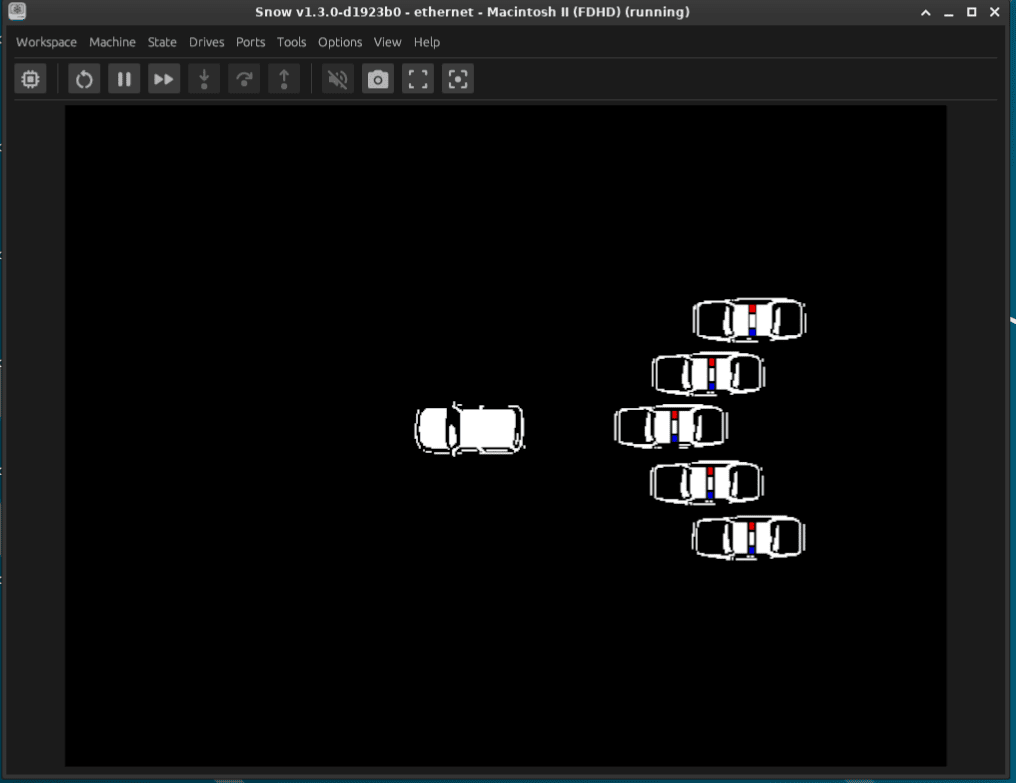Open the View menu
1016x783 pixels.
click(x=387, y=42)
